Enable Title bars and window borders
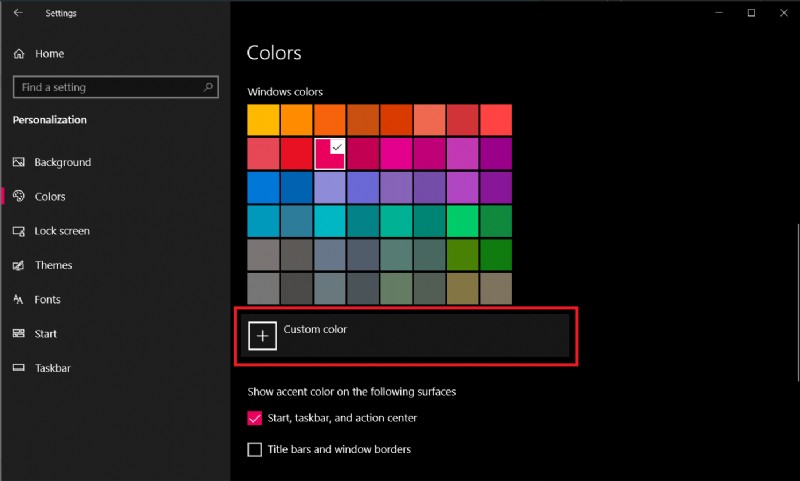 (x=255, y=450)
